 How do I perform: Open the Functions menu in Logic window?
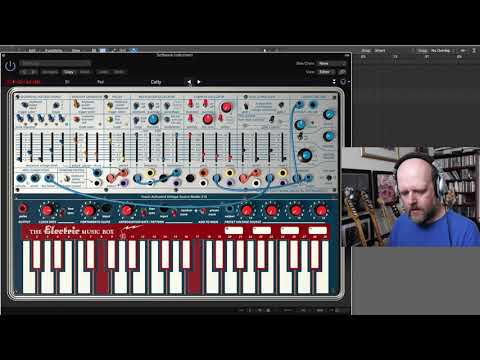point(53,51)
